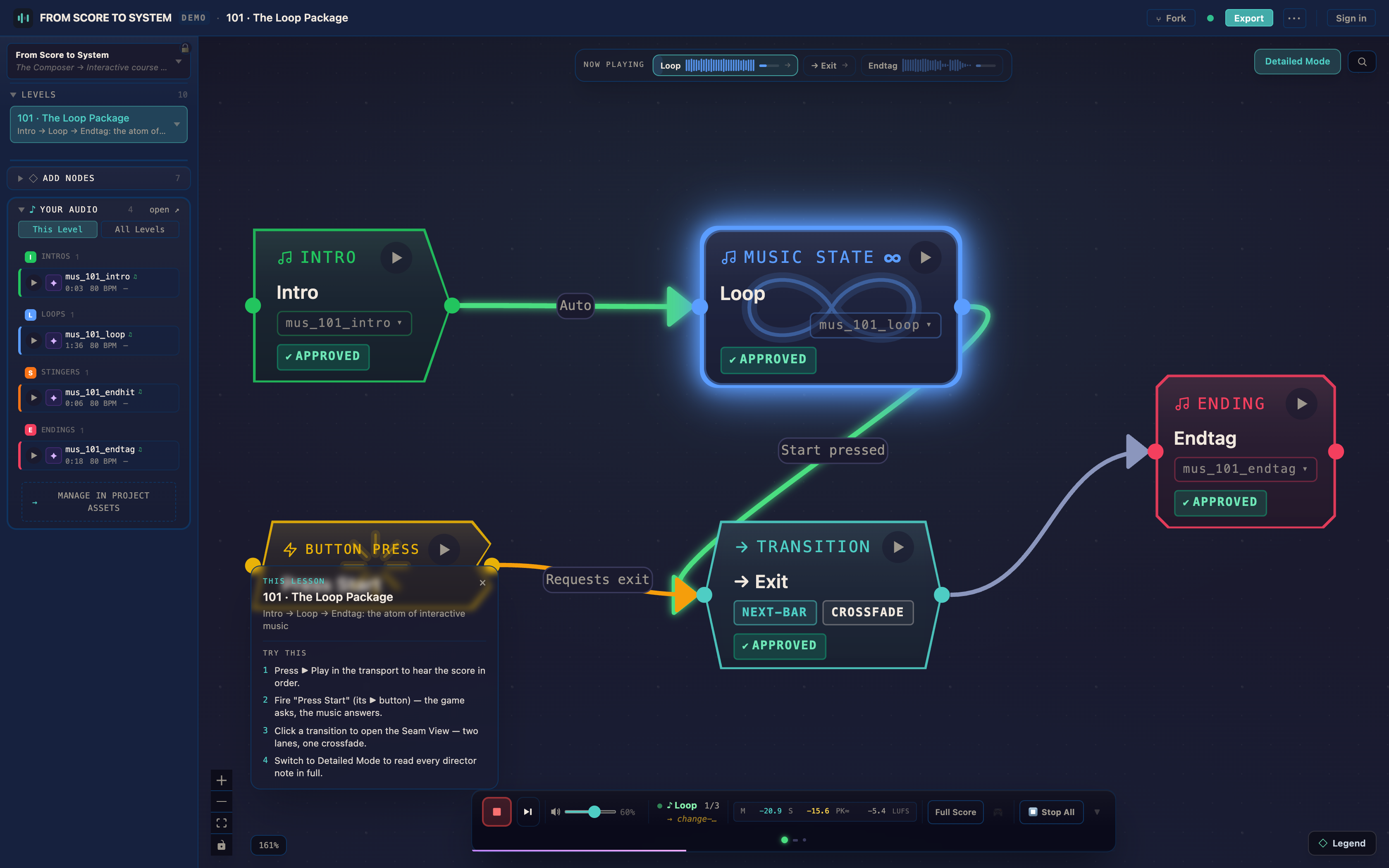This screenshot has width=1389, height=868.
Task: Skip to next with the transport skip button
Action: [528, 812]
